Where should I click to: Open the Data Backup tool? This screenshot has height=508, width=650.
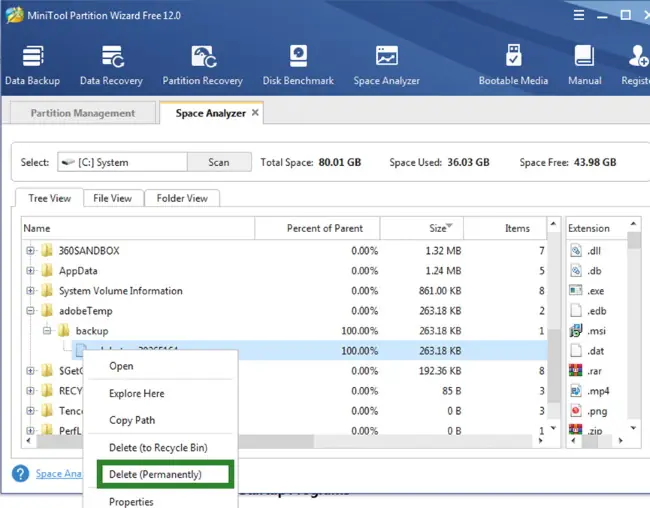click(32, 66)
